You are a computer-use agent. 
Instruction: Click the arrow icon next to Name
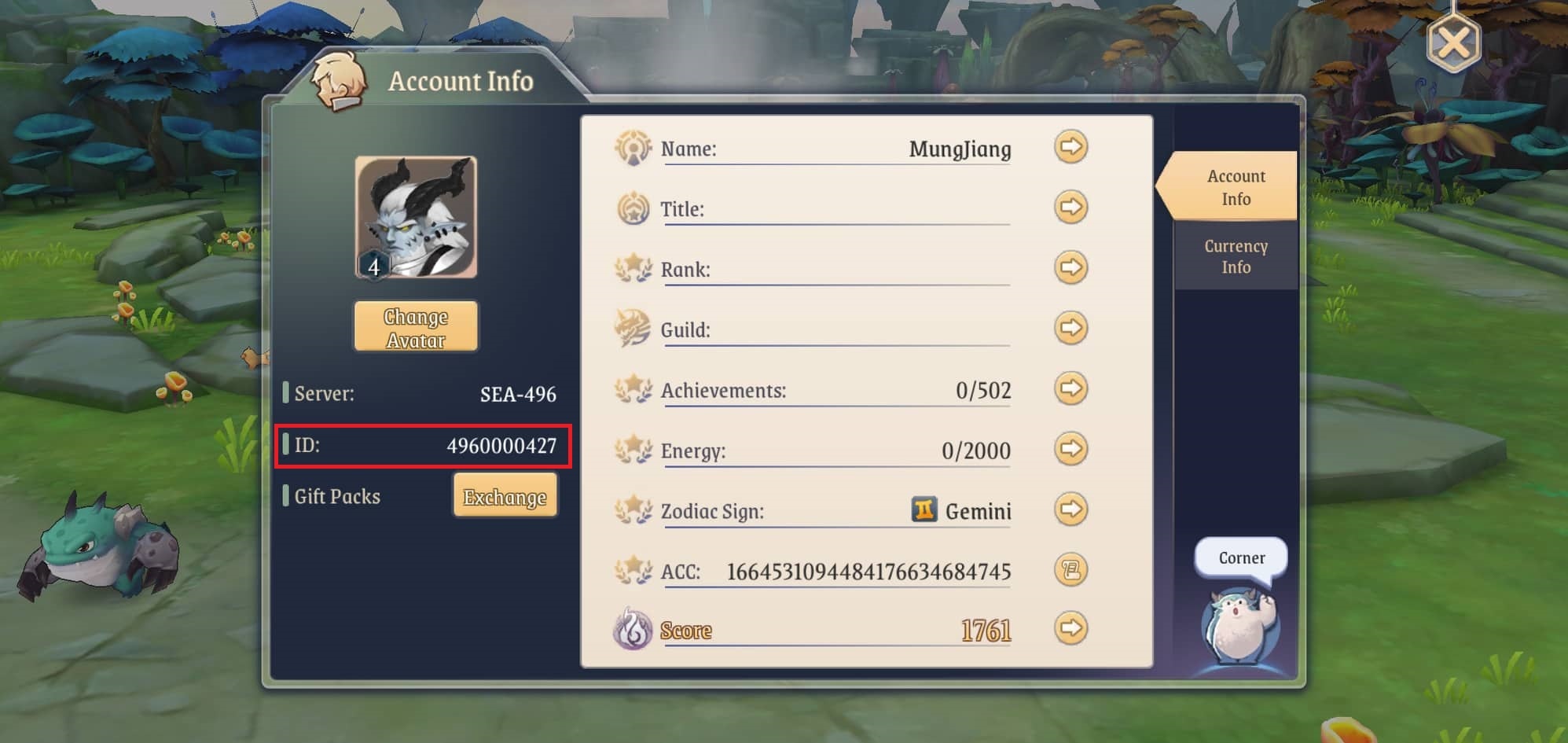tap(1070, 146)
